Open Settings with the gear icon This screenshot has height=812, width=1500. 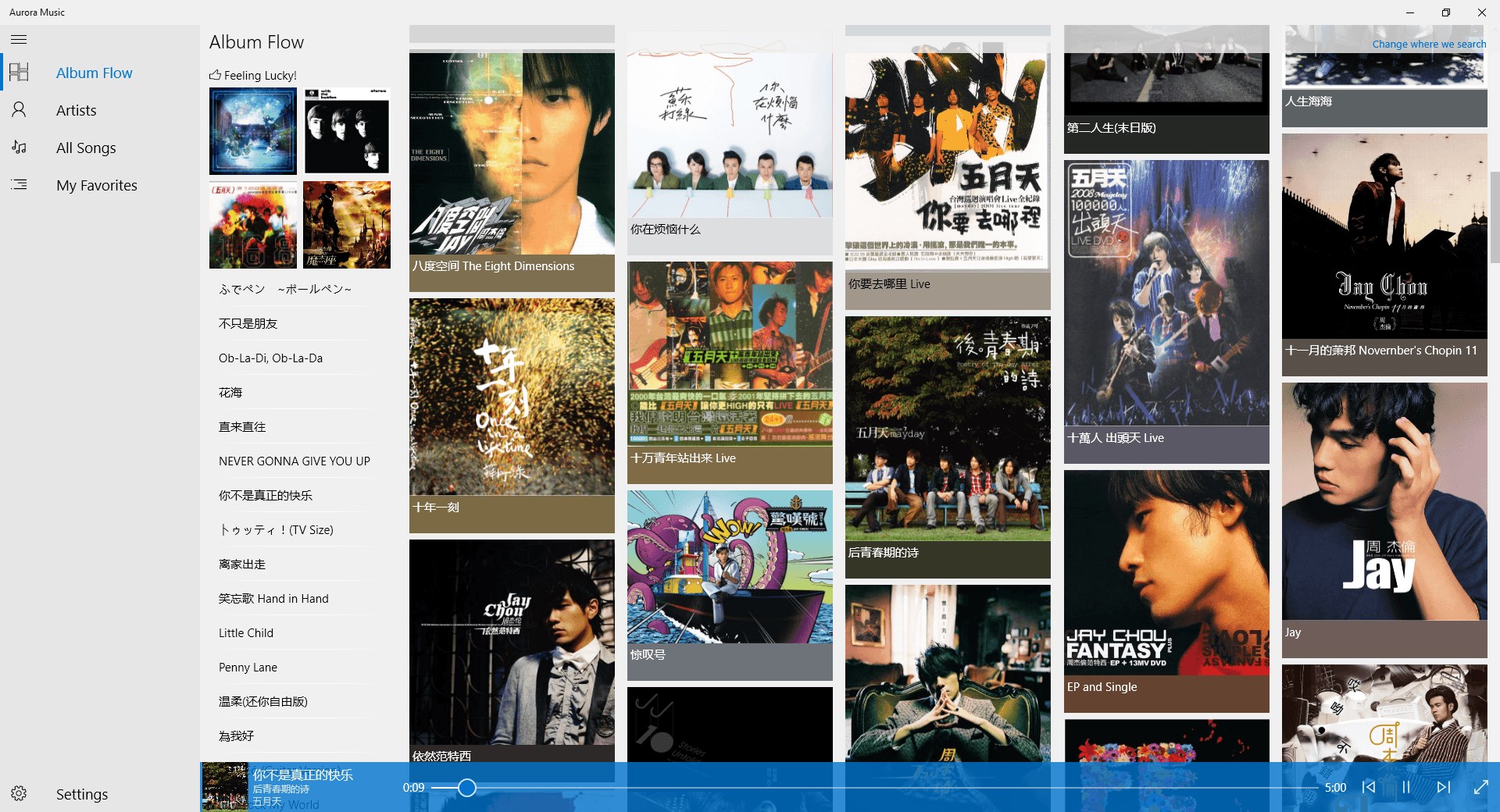coord(19,793)
